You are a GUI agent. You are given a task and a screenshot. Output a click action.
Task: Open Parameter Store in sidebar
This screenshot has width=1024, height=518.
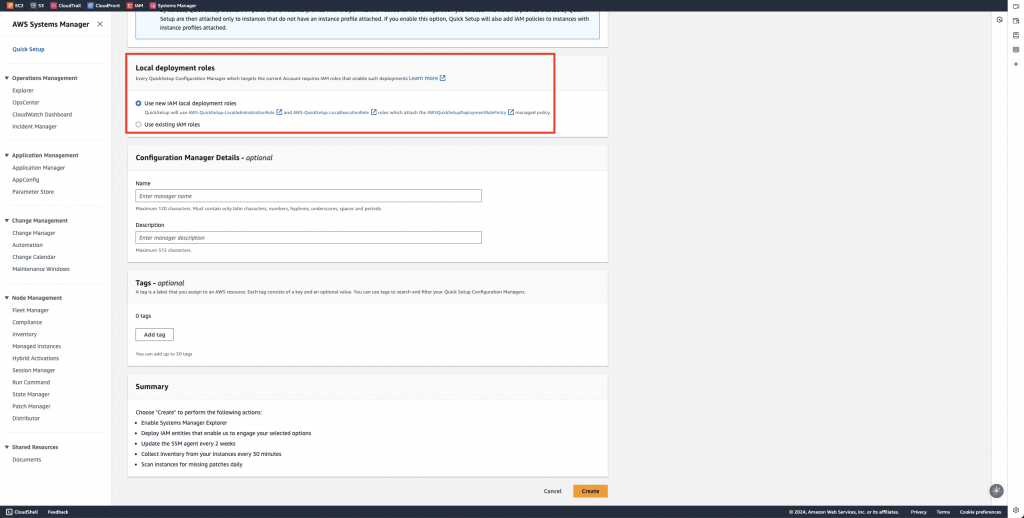(33, 192)
